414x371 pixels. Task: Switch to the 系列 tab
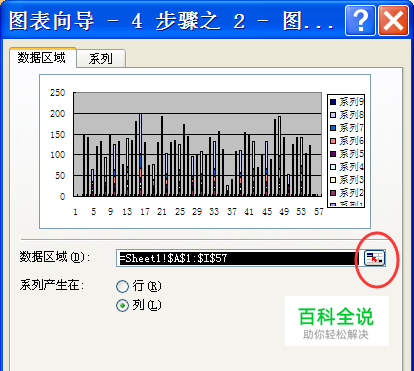tap(101, 59)
